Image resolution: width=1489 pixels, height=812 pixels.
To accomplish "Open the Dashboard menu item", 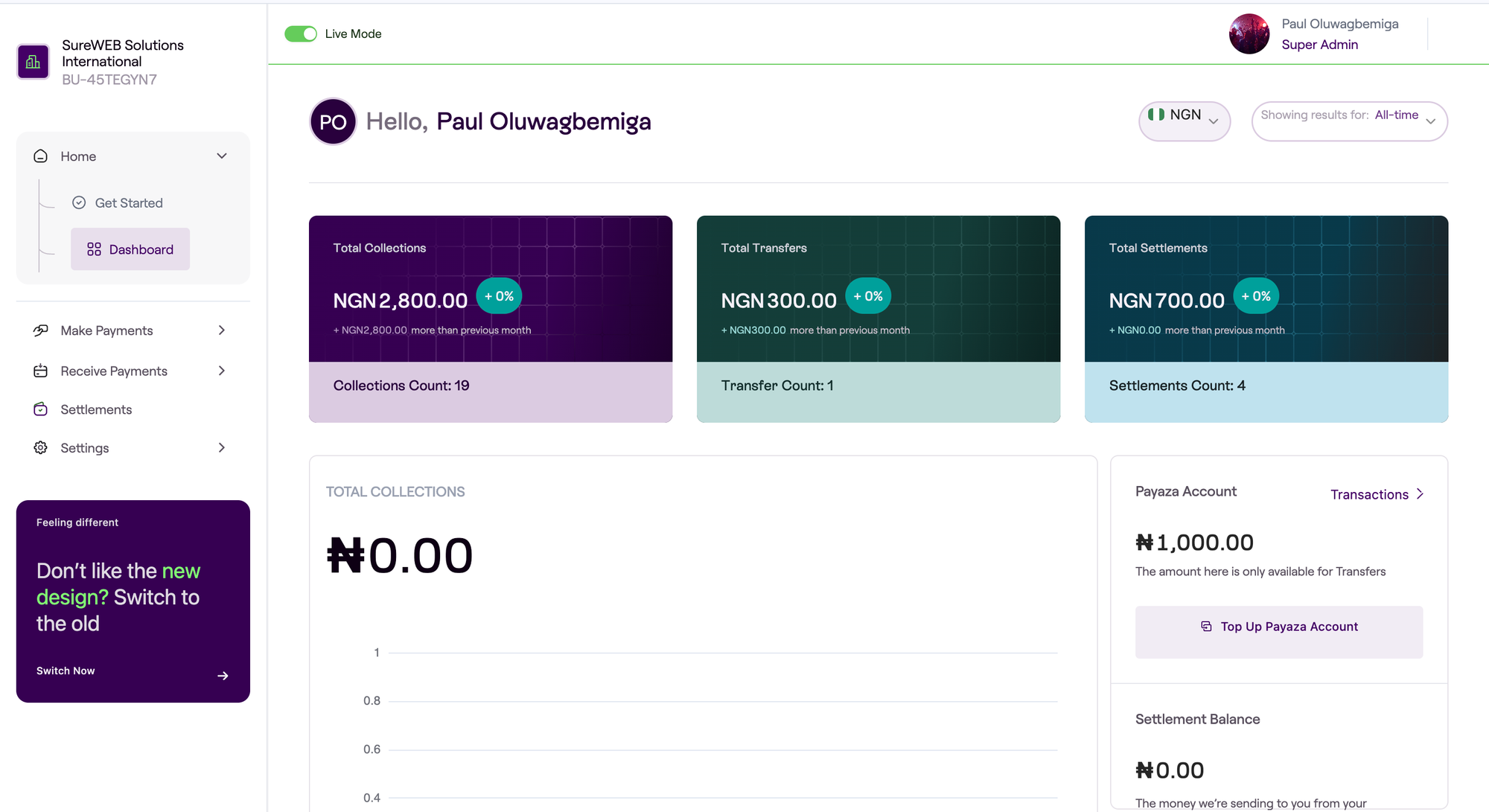I will [x=130, y=249].
